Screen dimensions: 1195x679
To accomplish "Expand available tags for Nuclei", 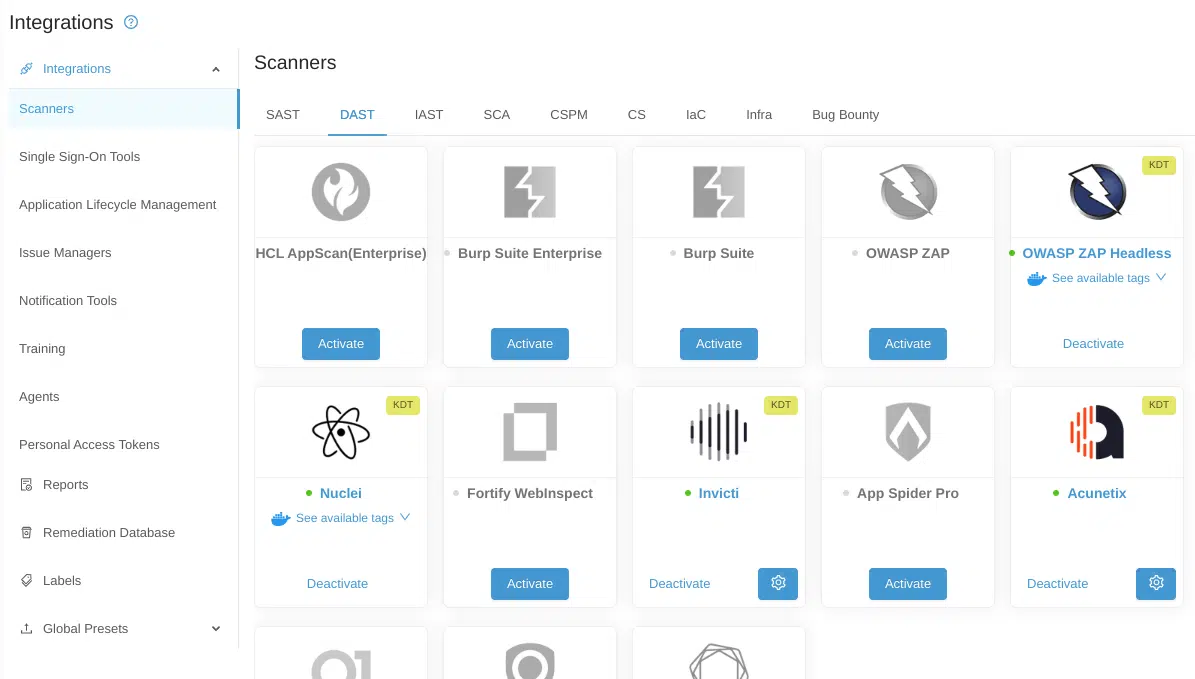I will tap(405, 517).
